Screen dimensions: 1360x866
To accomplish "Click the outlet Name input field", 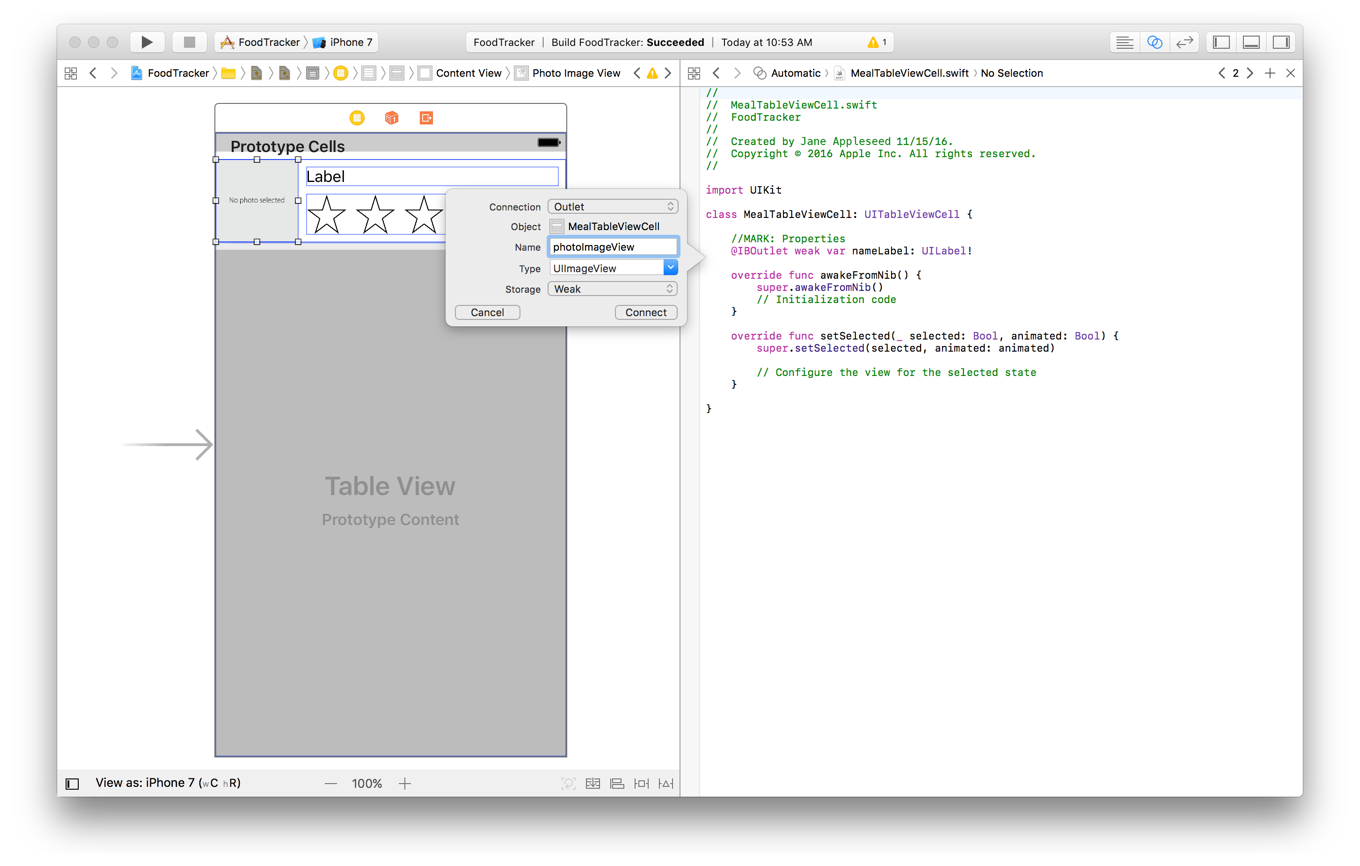I will tap(613, 247).
